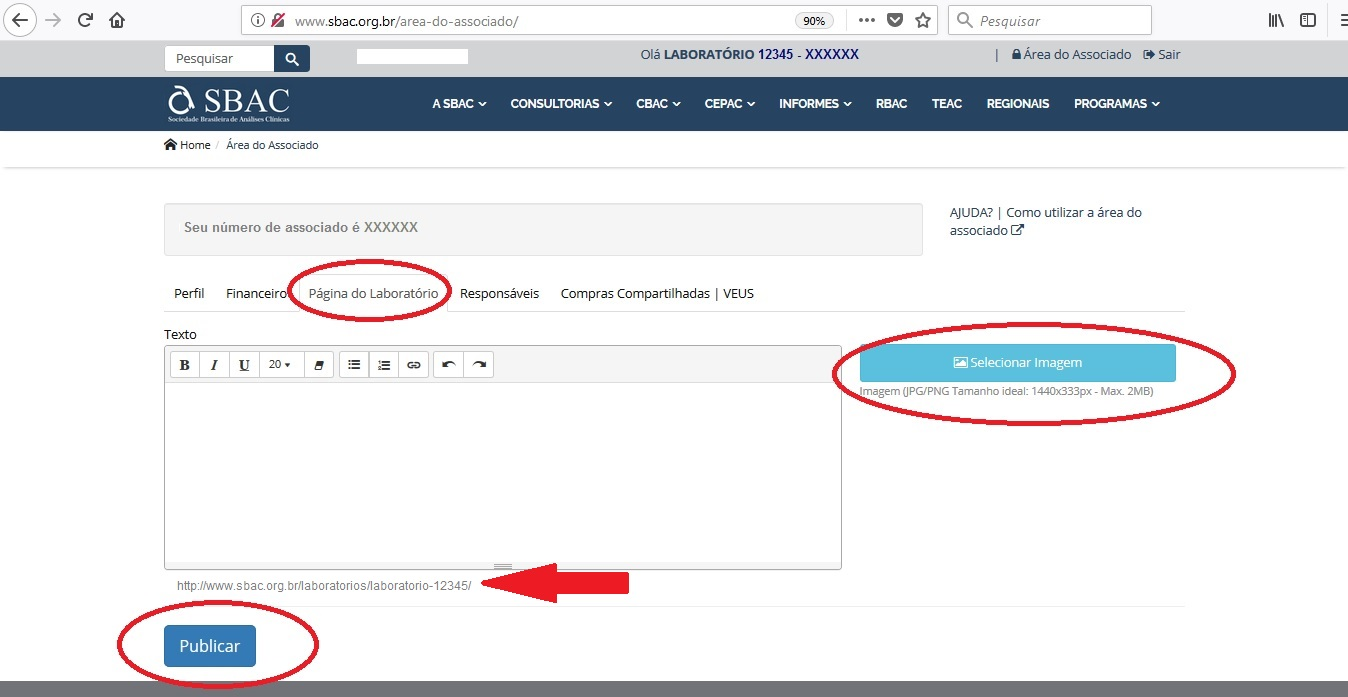1348x697 pixels.
Task: Insert an unordered bullet list
Action: [x=354, y=365]
